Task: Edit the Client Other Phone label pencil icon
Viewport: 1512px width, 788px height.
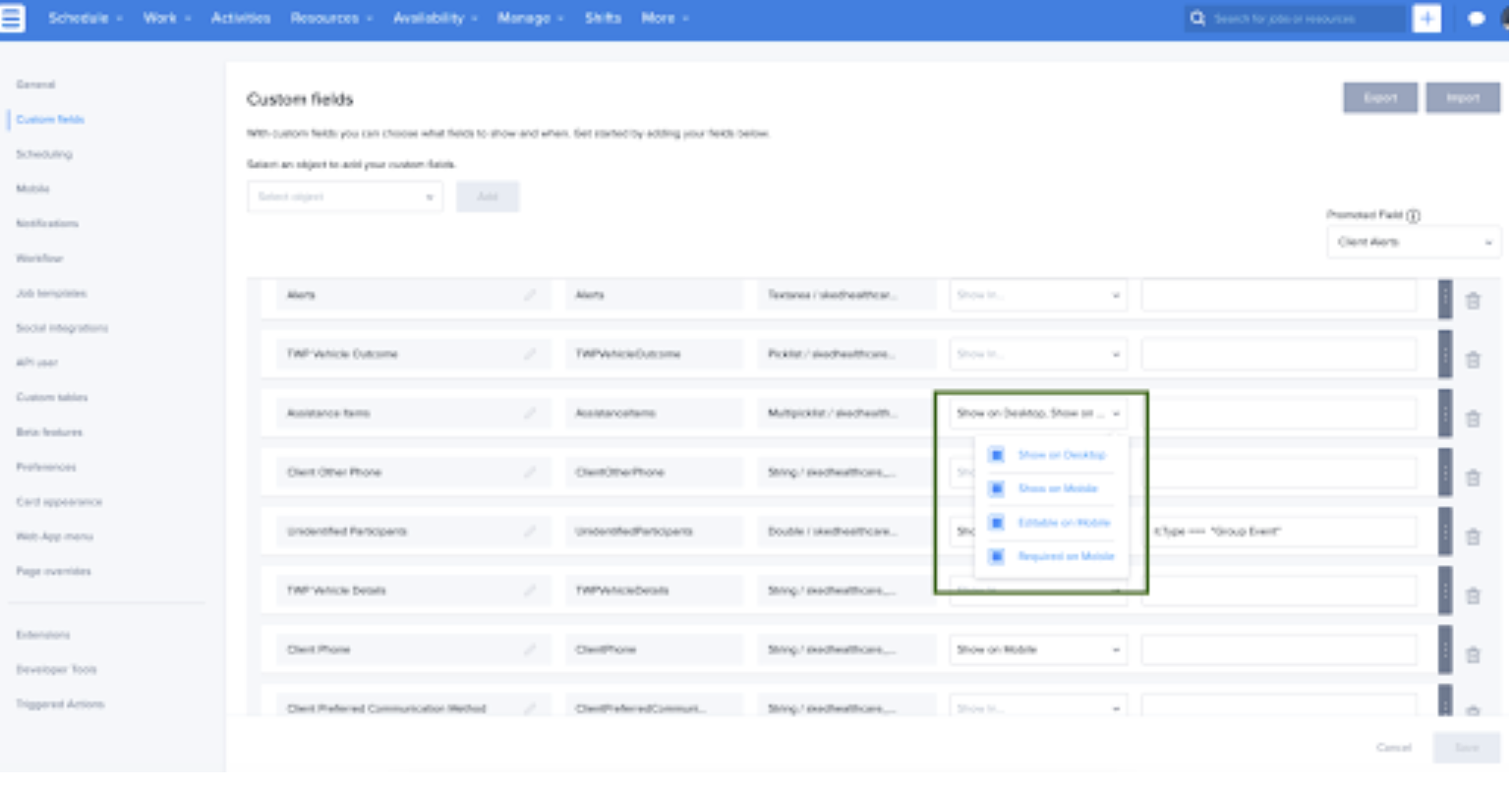Action: 530,472
